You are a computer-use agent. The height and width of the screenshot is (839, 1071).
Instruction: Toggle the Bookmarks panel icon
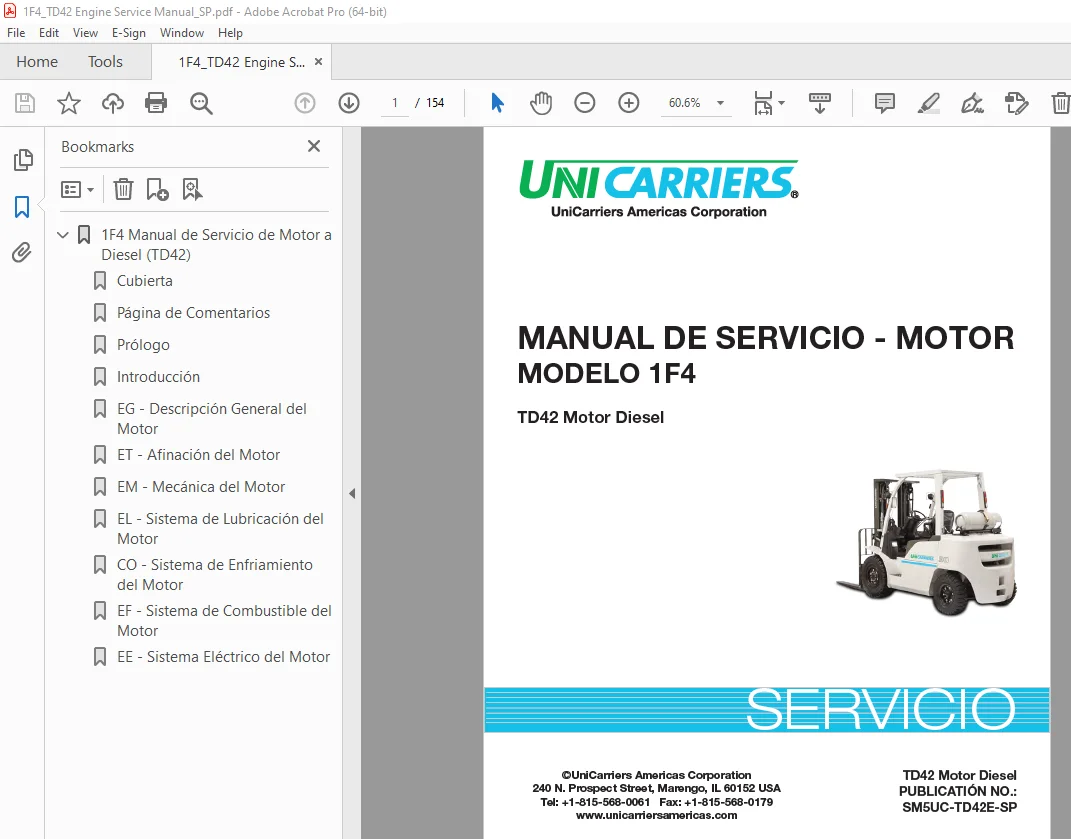pos(22,206)
